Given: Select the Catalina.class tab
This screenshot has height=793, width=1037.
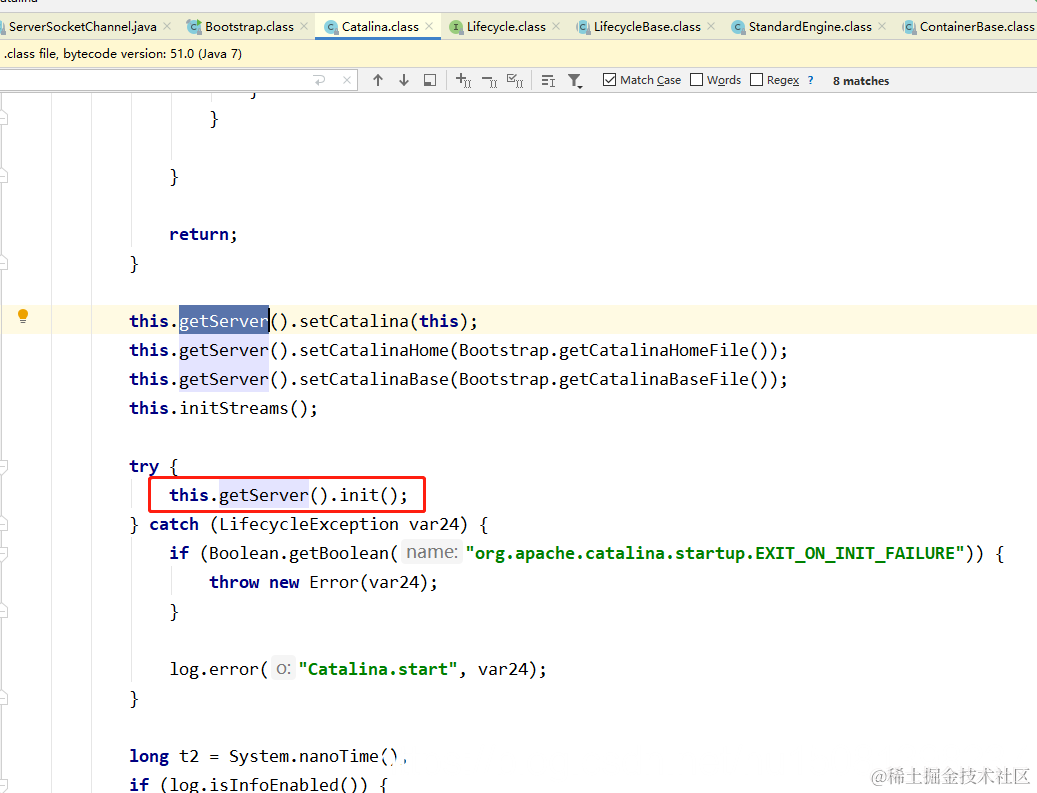Looking at the screenshot, I should click(x=380, y=26).
